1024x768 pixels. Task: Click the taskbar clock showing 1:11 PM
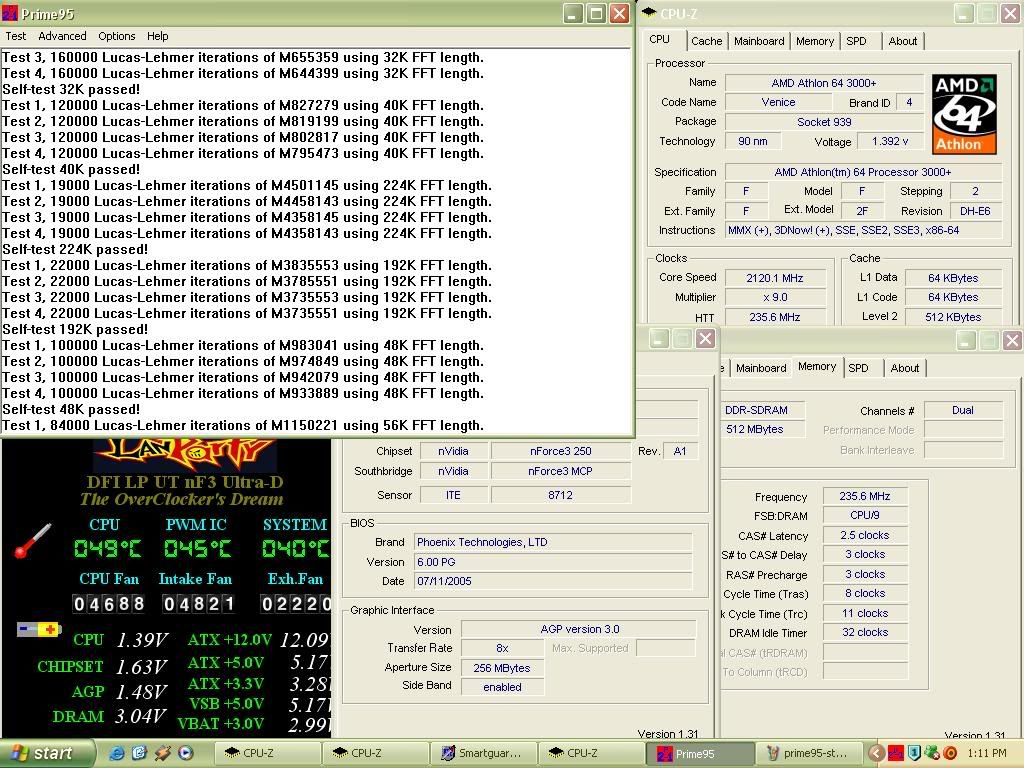tap(988, 753)
